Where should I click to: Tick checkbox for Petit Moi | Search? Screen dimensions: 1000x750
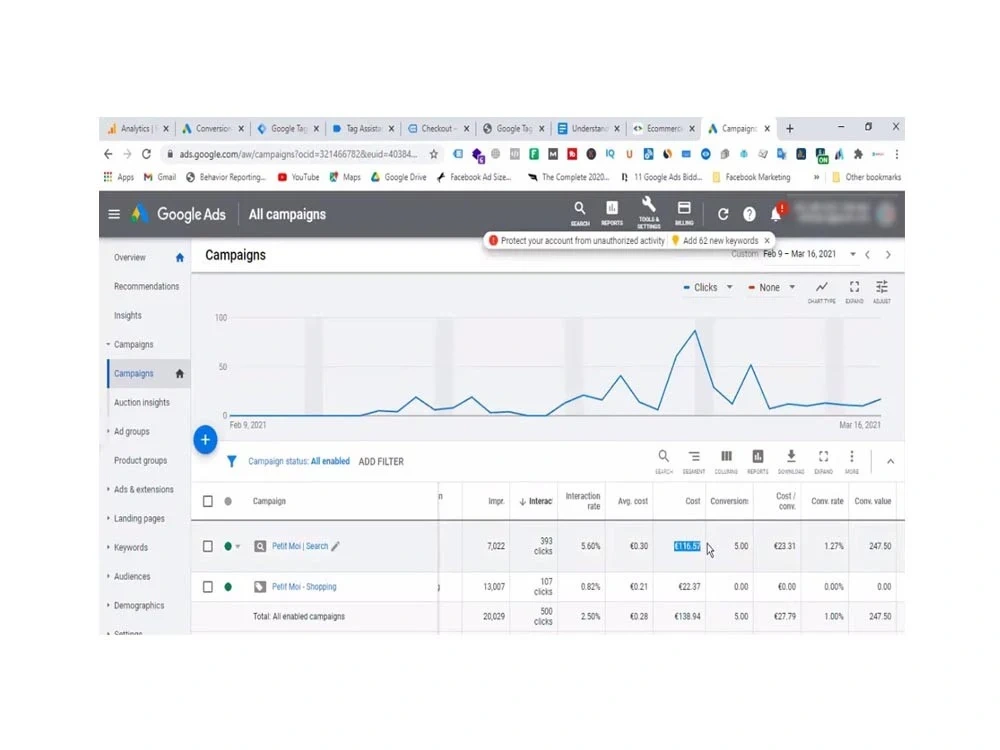208,546
